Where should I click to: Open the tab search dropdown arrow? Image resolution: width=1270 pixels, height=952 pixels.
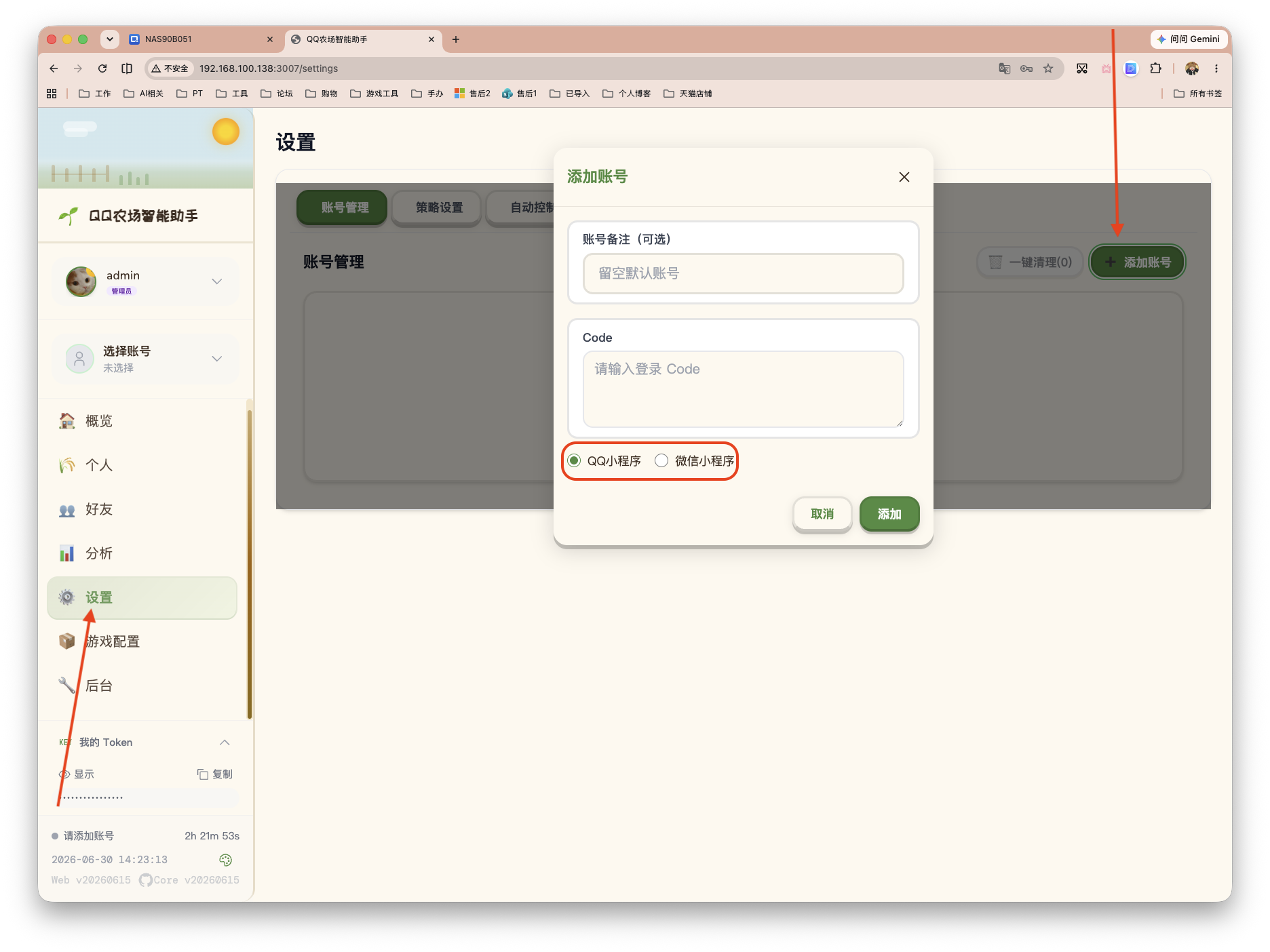110,39
